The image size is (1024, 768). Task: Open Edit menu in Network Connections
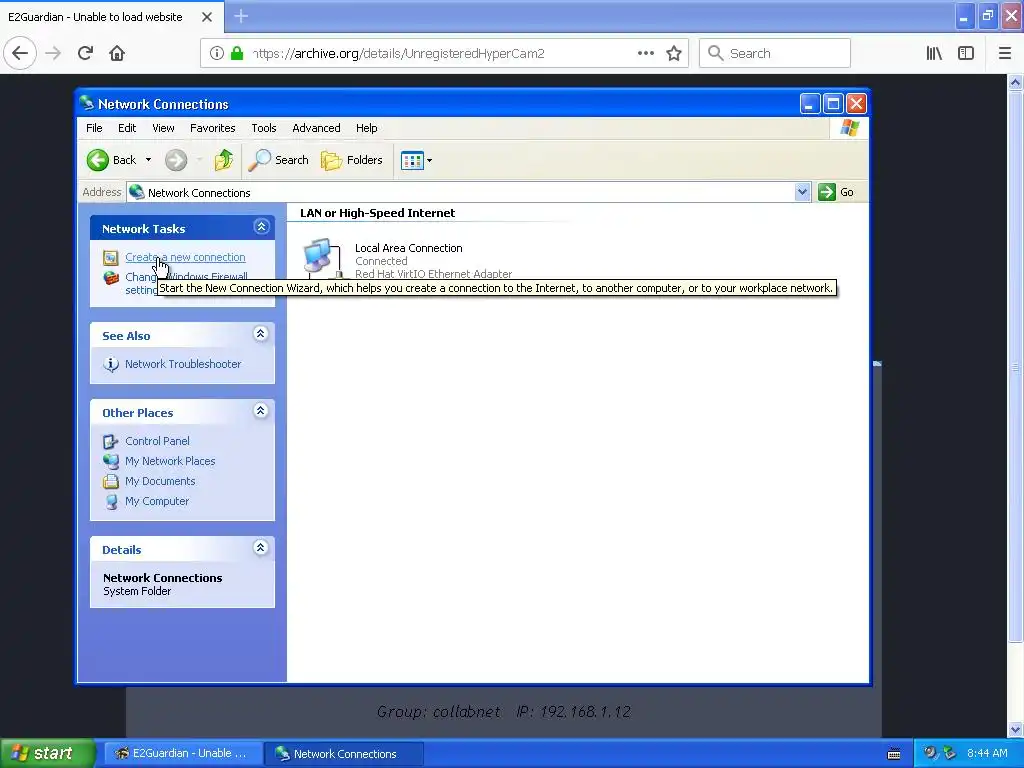(x=127, y=128)
